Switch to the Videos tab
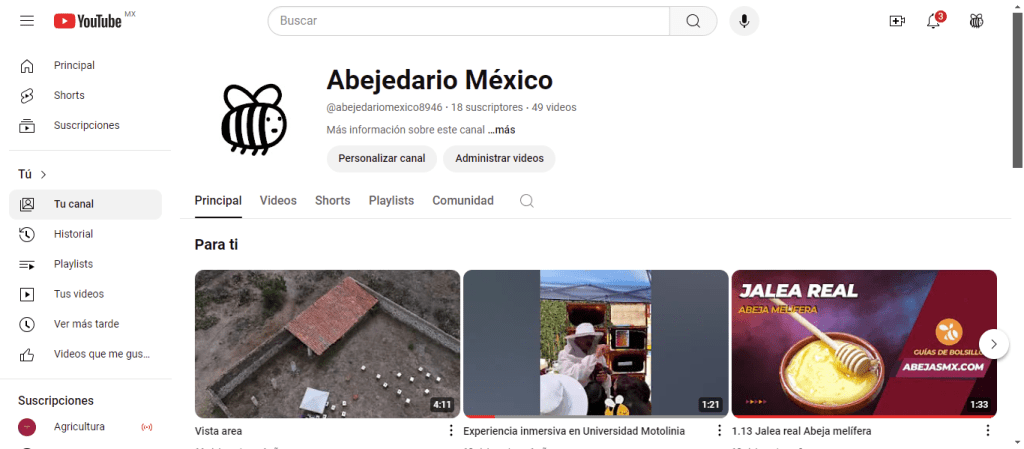 278,201
